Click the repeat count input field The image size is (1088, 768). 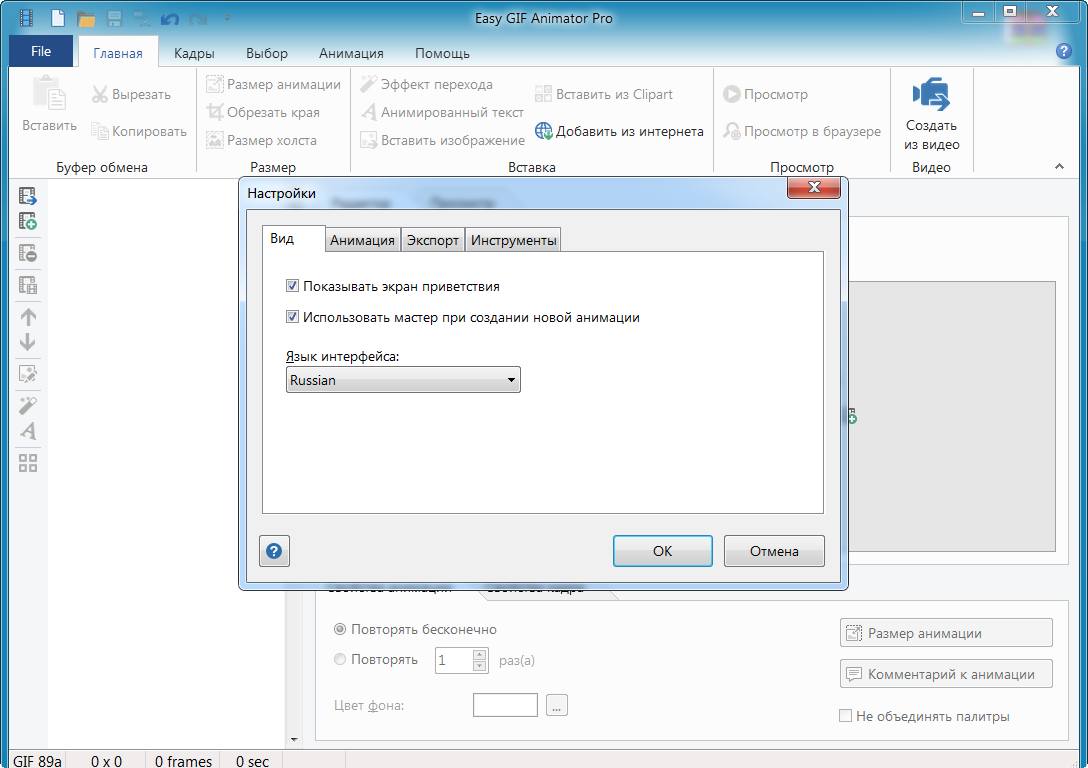[x=454, y=660]
